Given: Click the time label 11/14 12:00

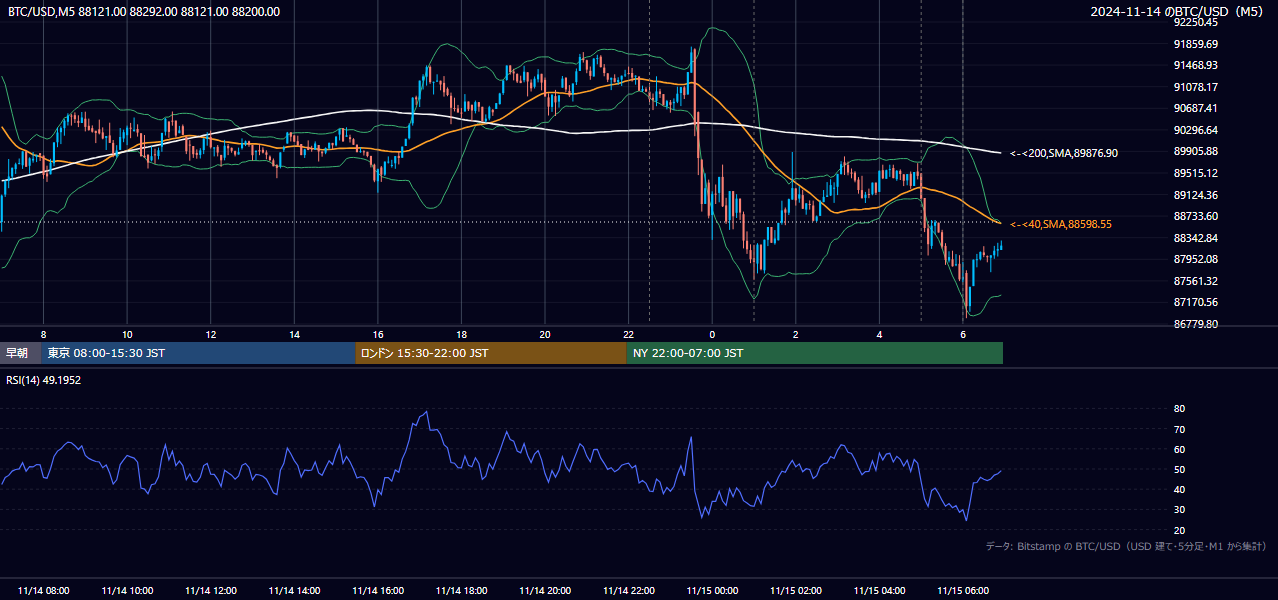Looking at the screenshot, I should (x=211, y=590).
